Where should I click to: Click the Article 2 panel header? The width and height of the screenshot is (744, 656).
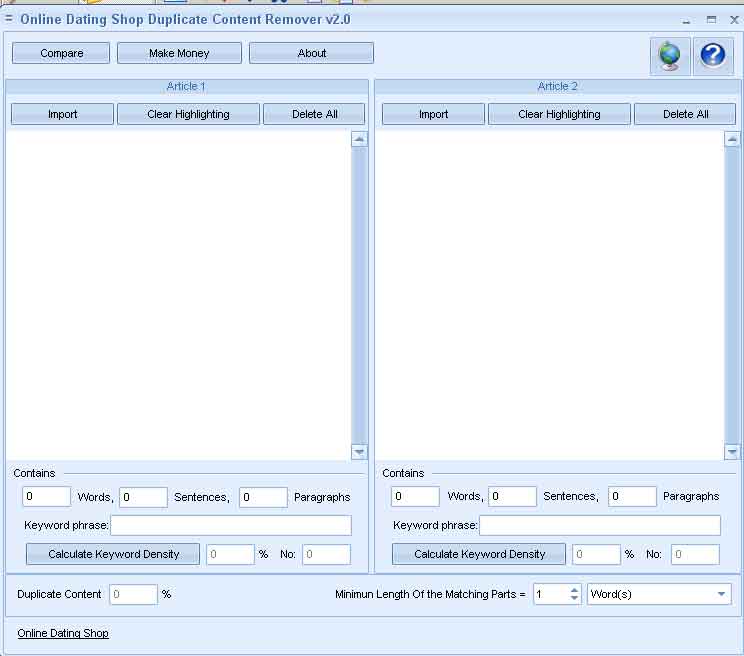click(x=558, y=86)
